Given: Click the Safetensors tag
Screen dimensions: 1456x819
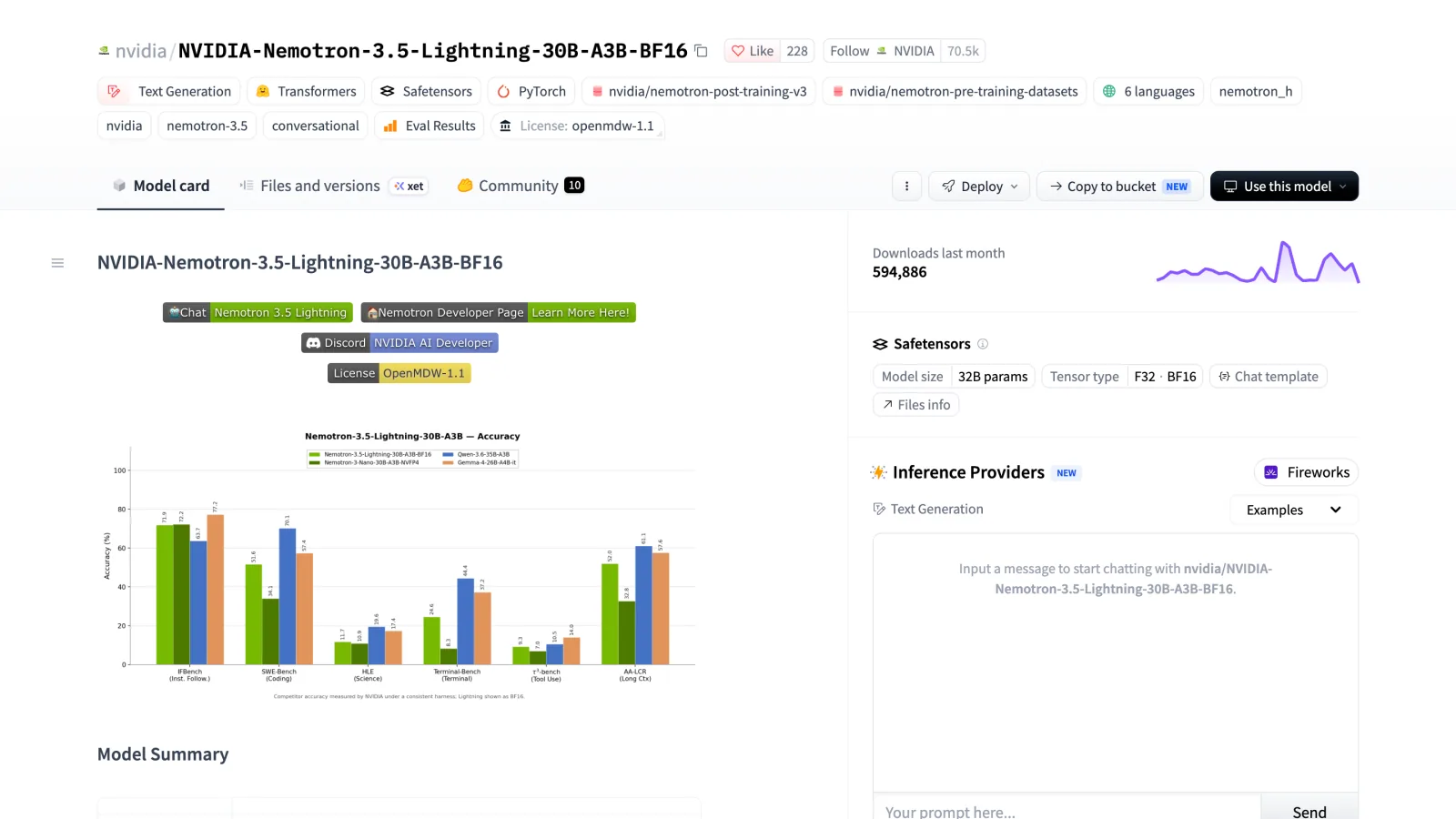Looking at the screenshot, I should click(427, 91).
